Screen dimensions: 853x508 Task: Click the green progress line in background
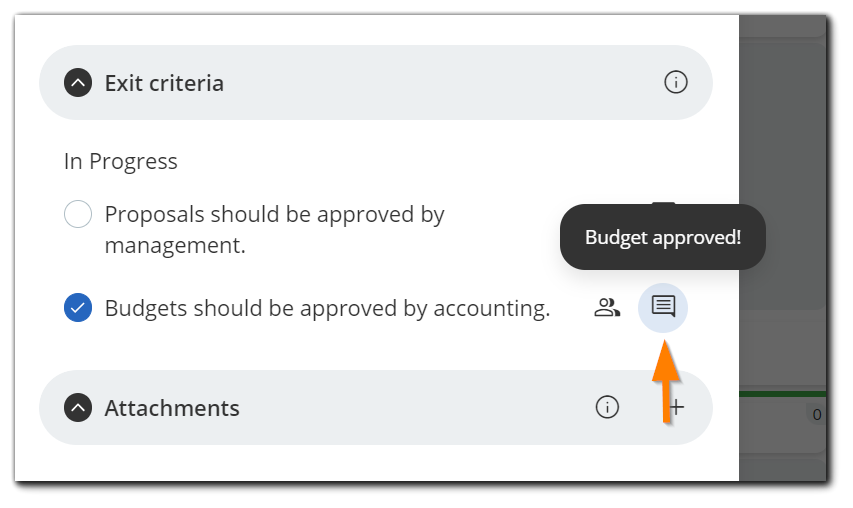pos(782,394)
